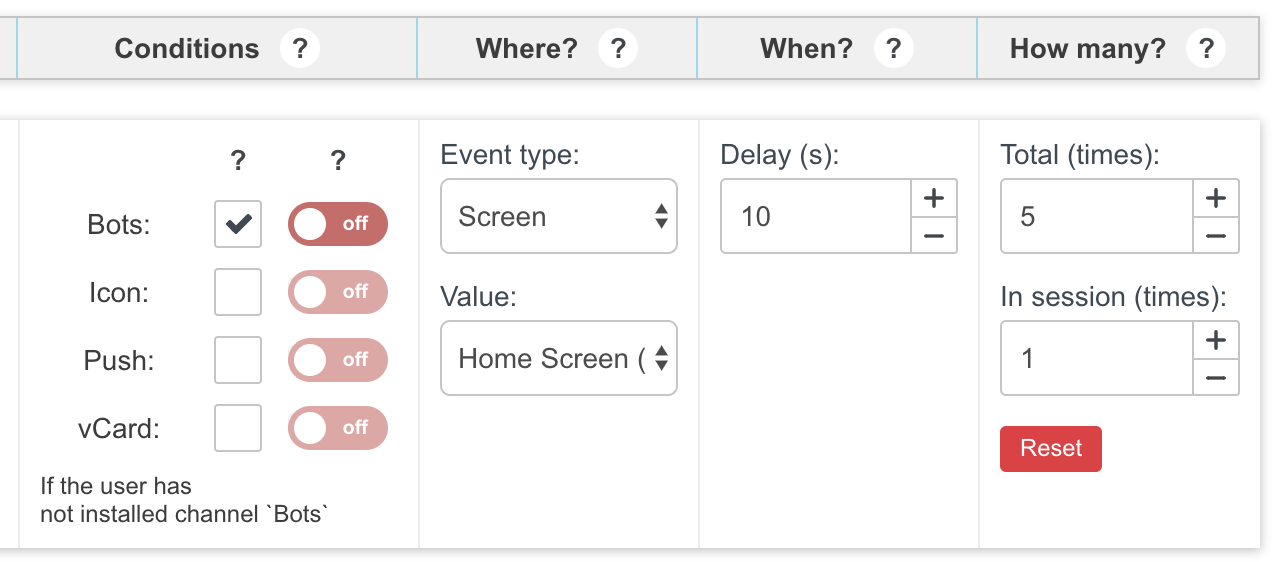Turn on the Bots toggle switch
Image resolution: width=1272 pixels, height=562 pixels.
(338, 224)
